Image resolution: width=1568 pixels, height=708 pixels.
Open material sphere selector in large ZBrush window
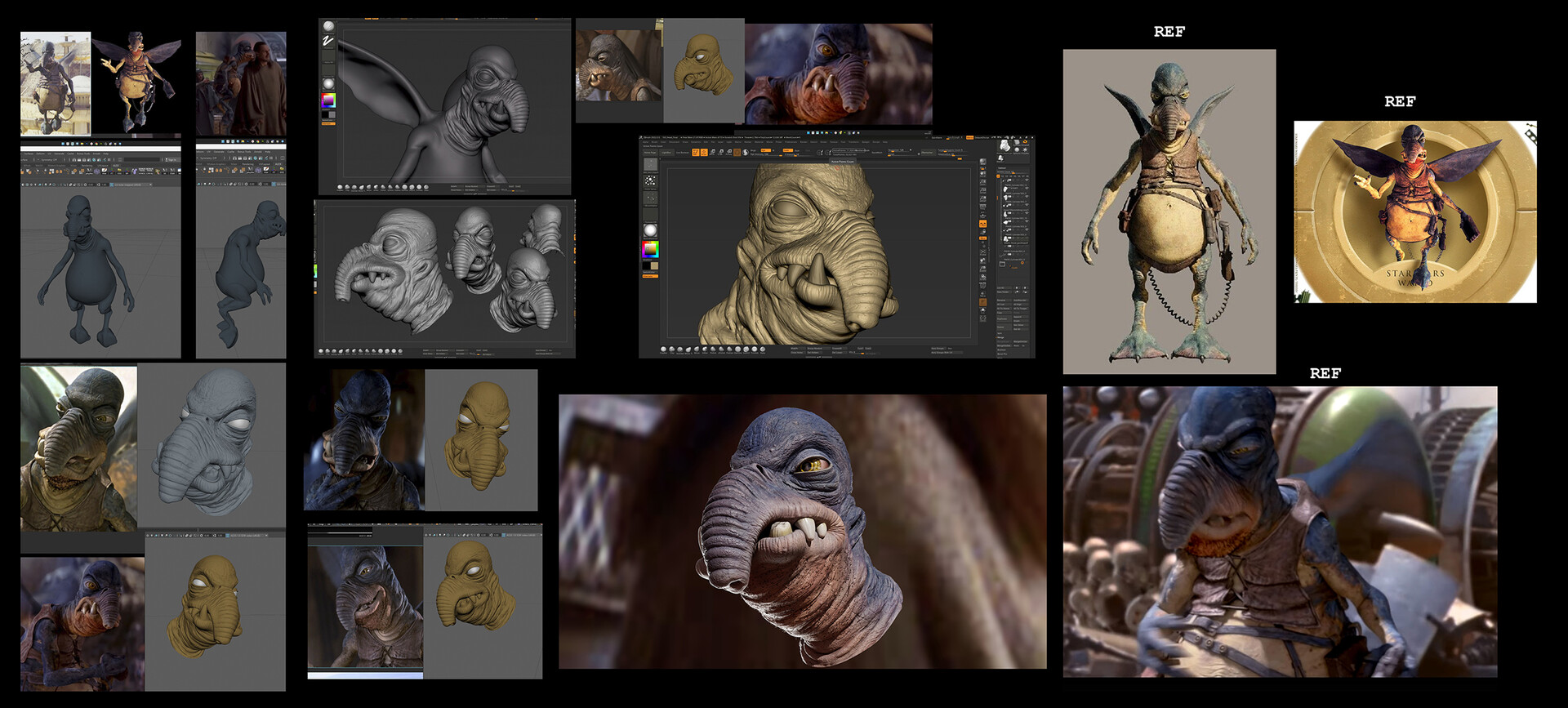pyautogui.click(x=650, y=230)
